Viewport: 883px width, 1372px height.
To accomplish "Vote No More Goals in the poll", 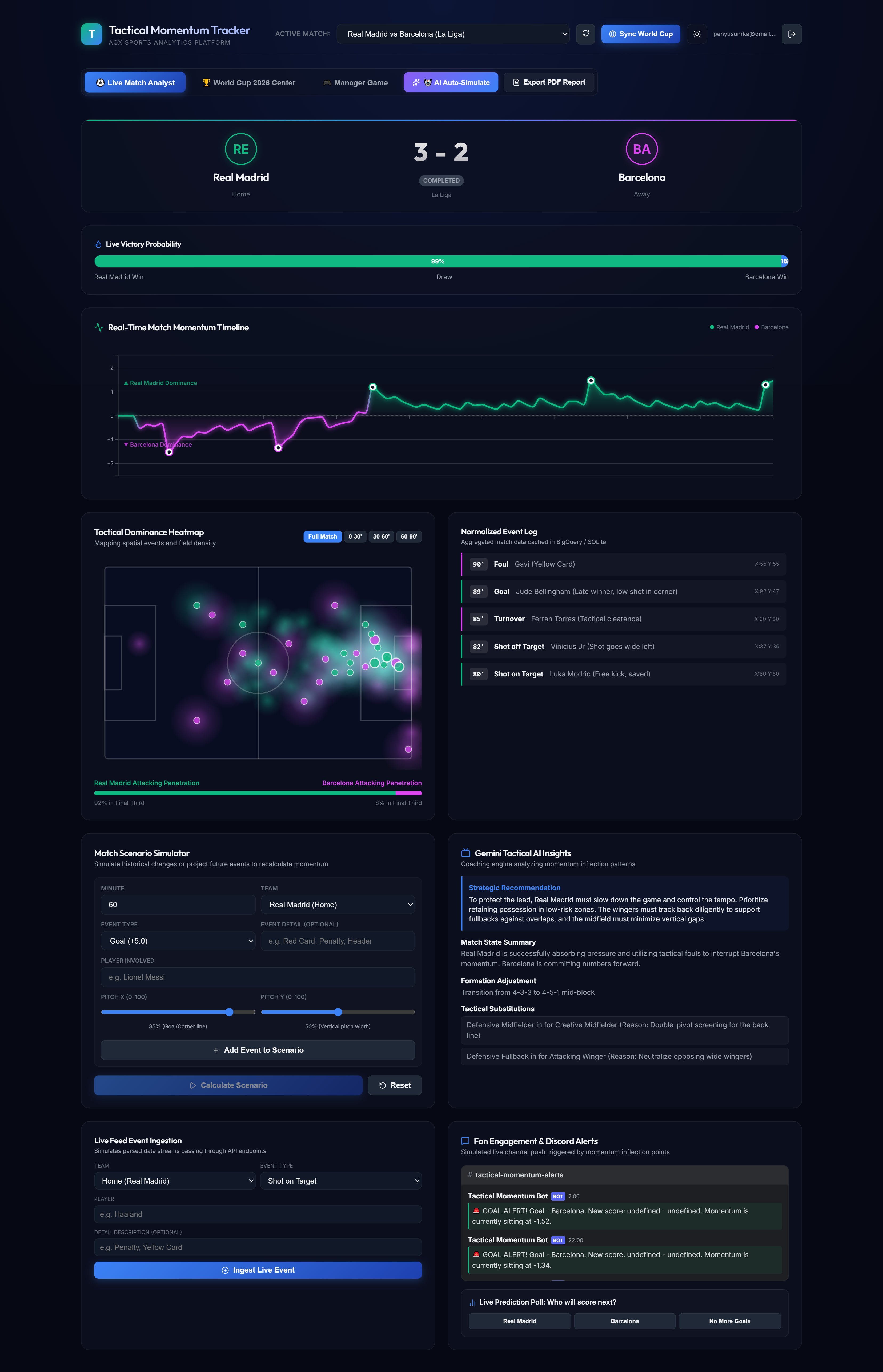I will pos(730,1321).
